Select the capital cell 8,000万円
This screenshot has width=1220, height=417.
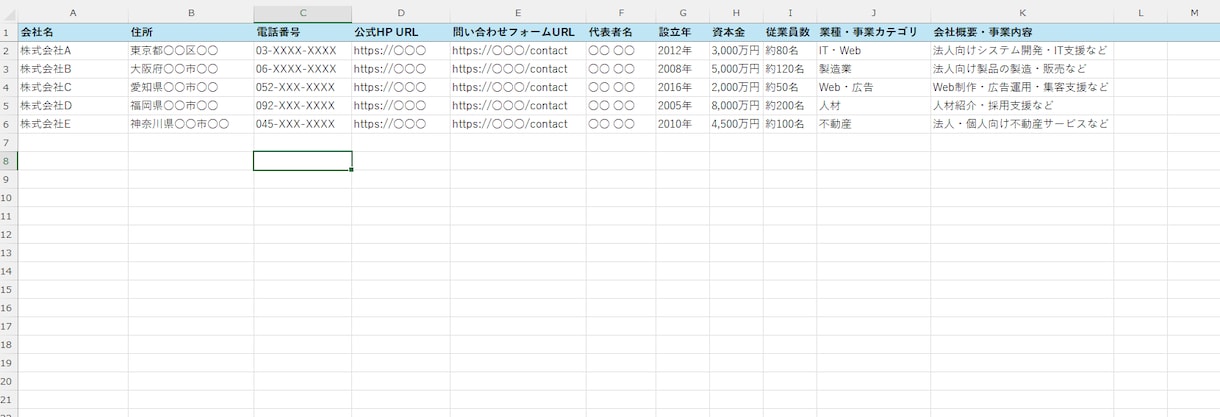coord(736,105)
